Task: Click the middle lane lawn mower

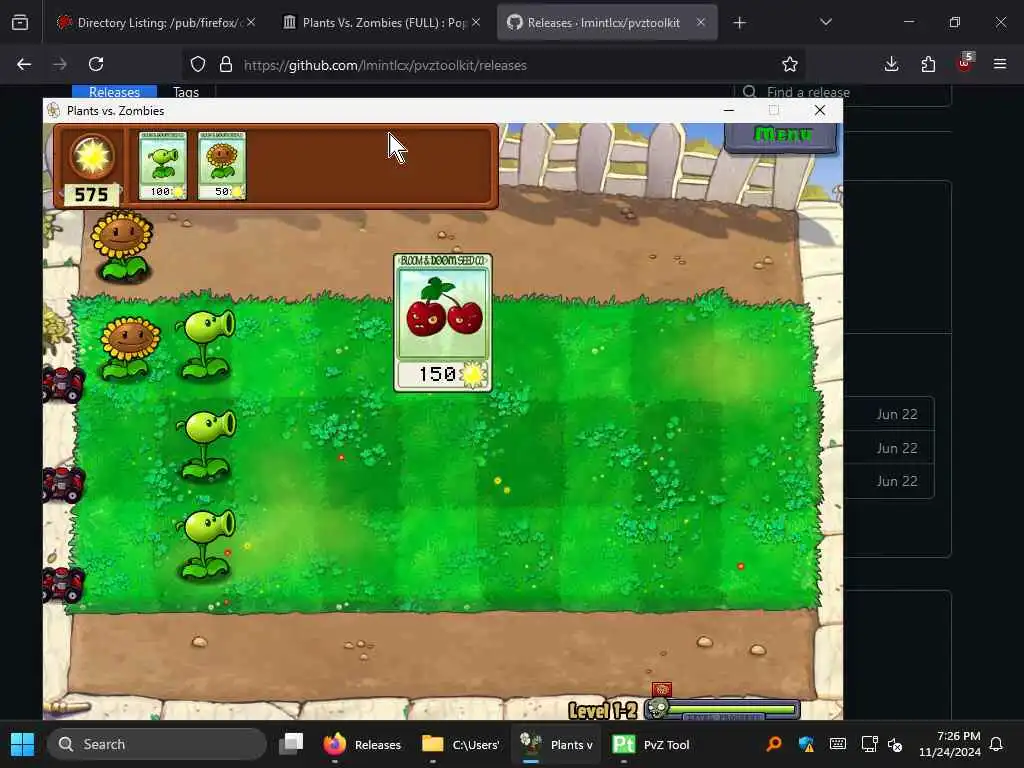Action: click(63, 484)
